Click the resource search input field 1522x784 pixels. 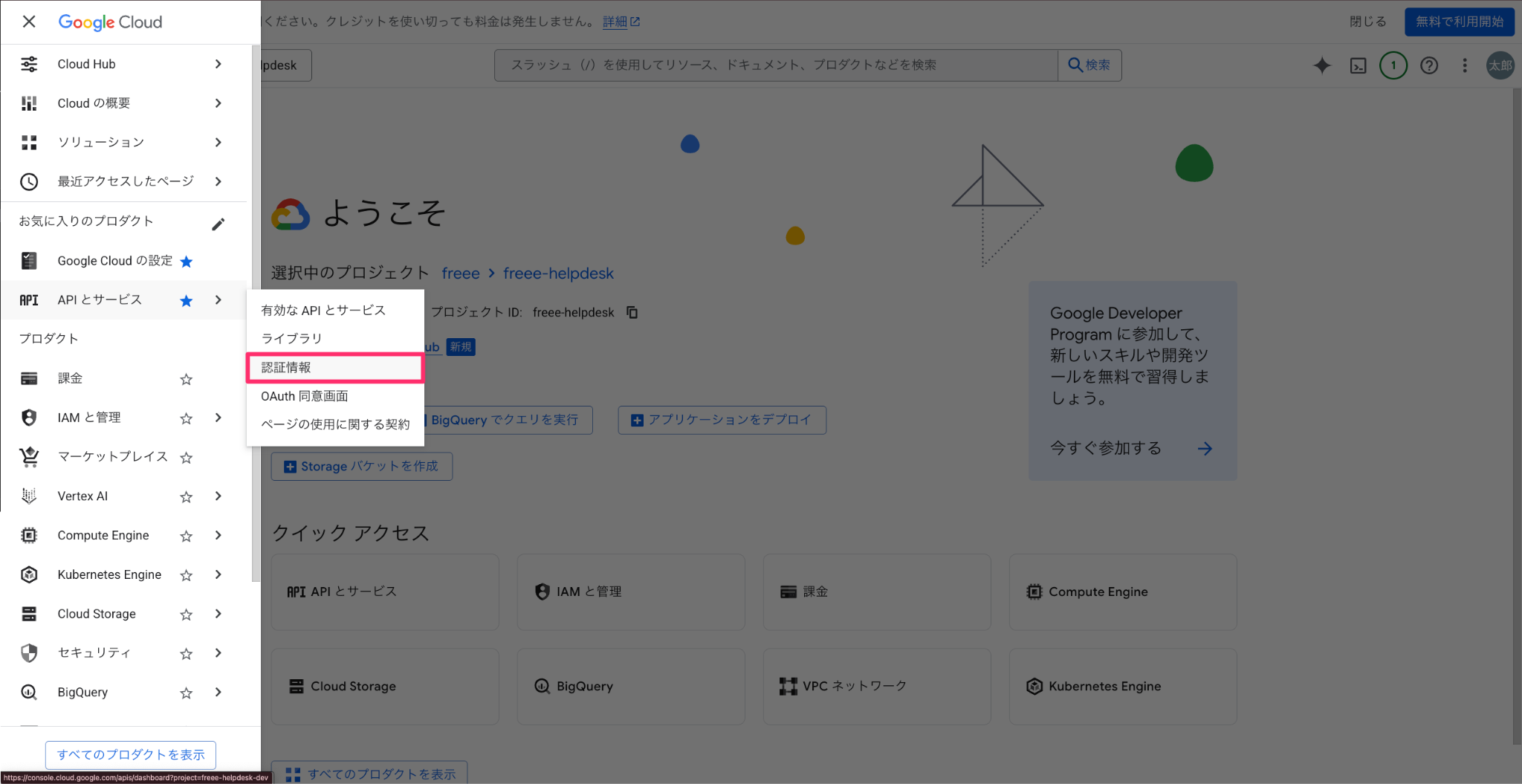click(x=776, y=65)
